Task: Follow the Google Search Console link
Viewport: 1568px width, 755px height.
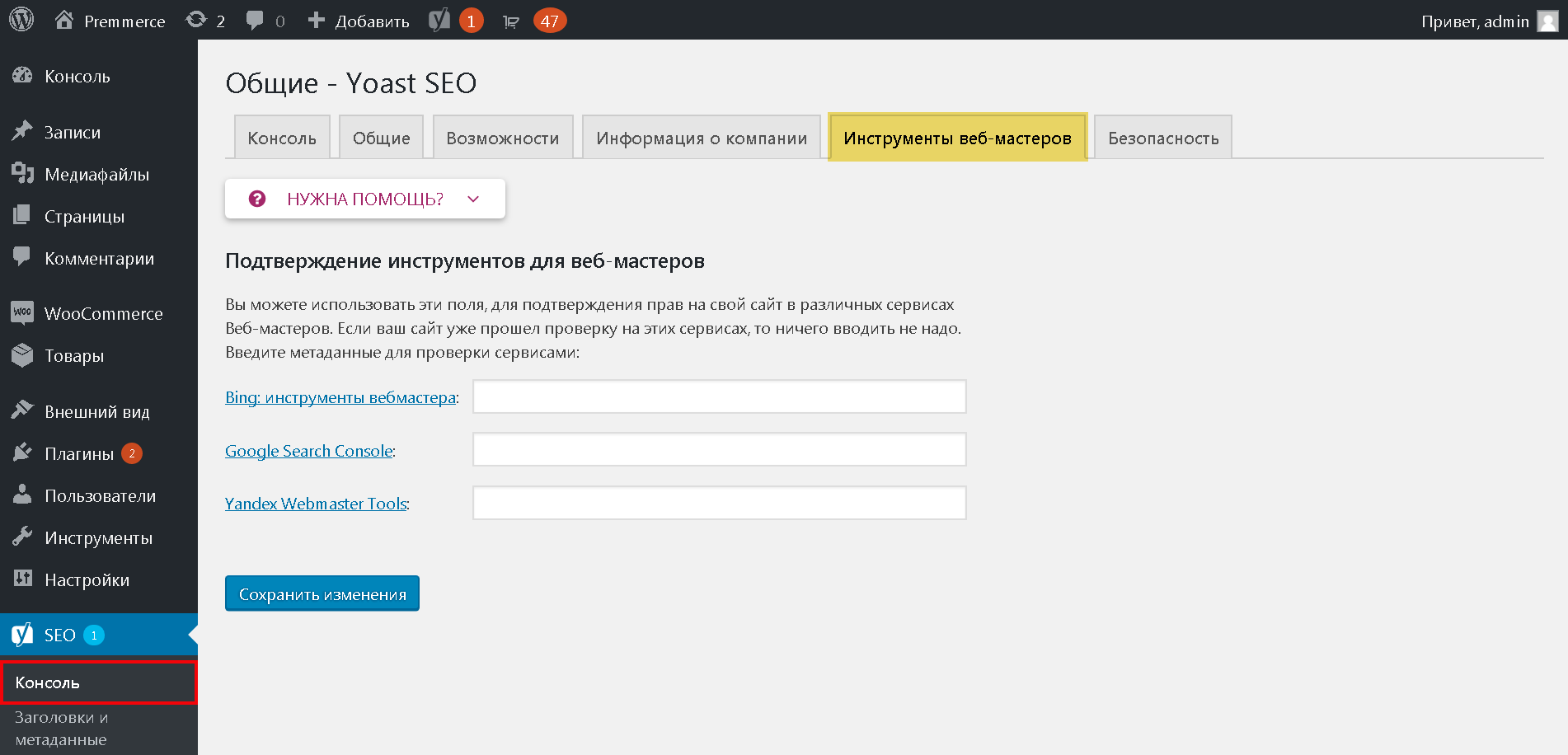Action: (x=309, y=451)
